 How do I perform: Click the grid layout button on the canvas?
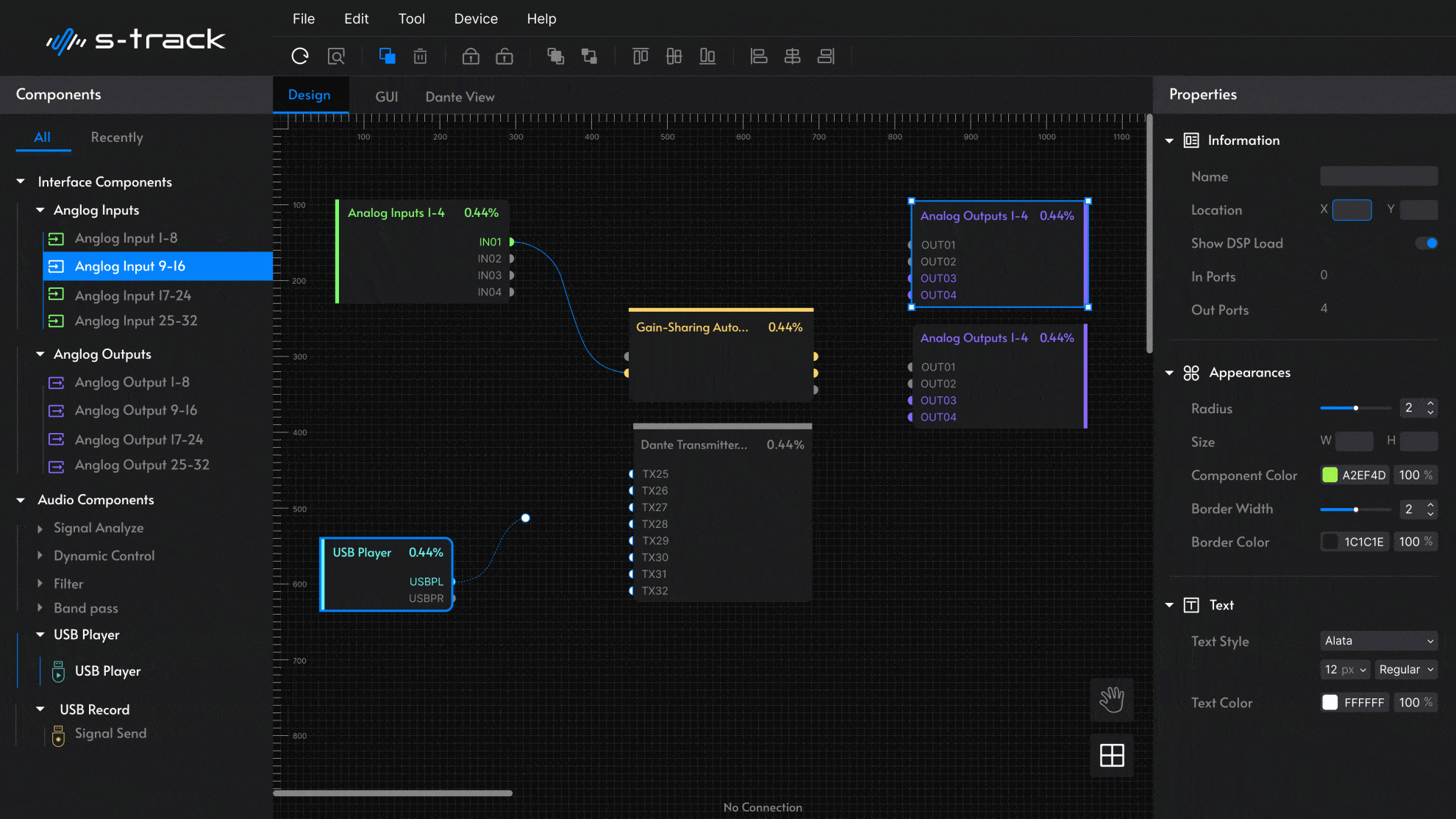pyautogui.click(x=1111, y=755)
